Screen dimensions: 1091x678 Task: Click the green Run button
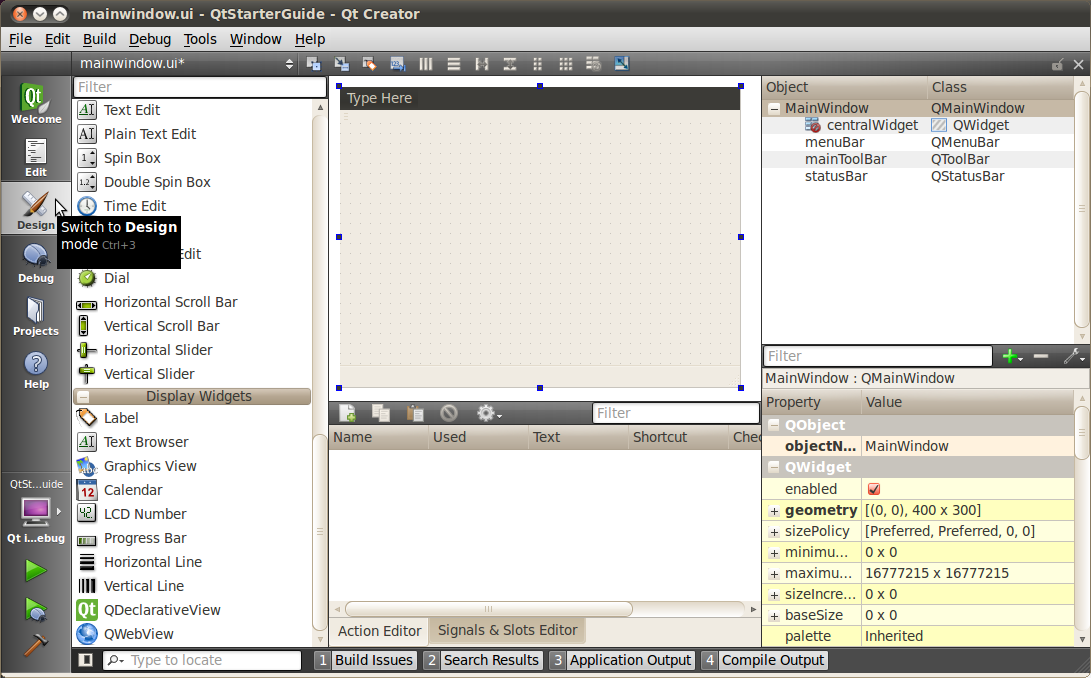pyautogui.click(x=35, y=570)
